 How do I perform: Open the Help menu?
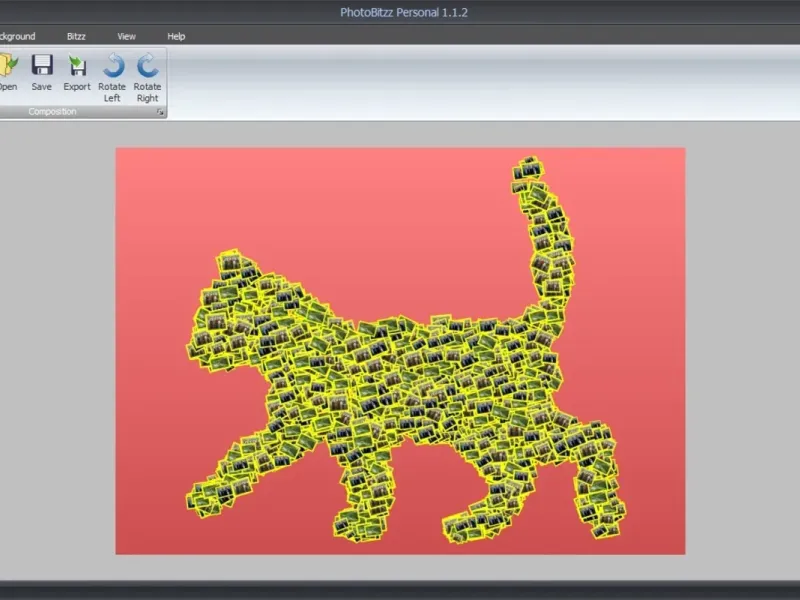click(176, 36)
